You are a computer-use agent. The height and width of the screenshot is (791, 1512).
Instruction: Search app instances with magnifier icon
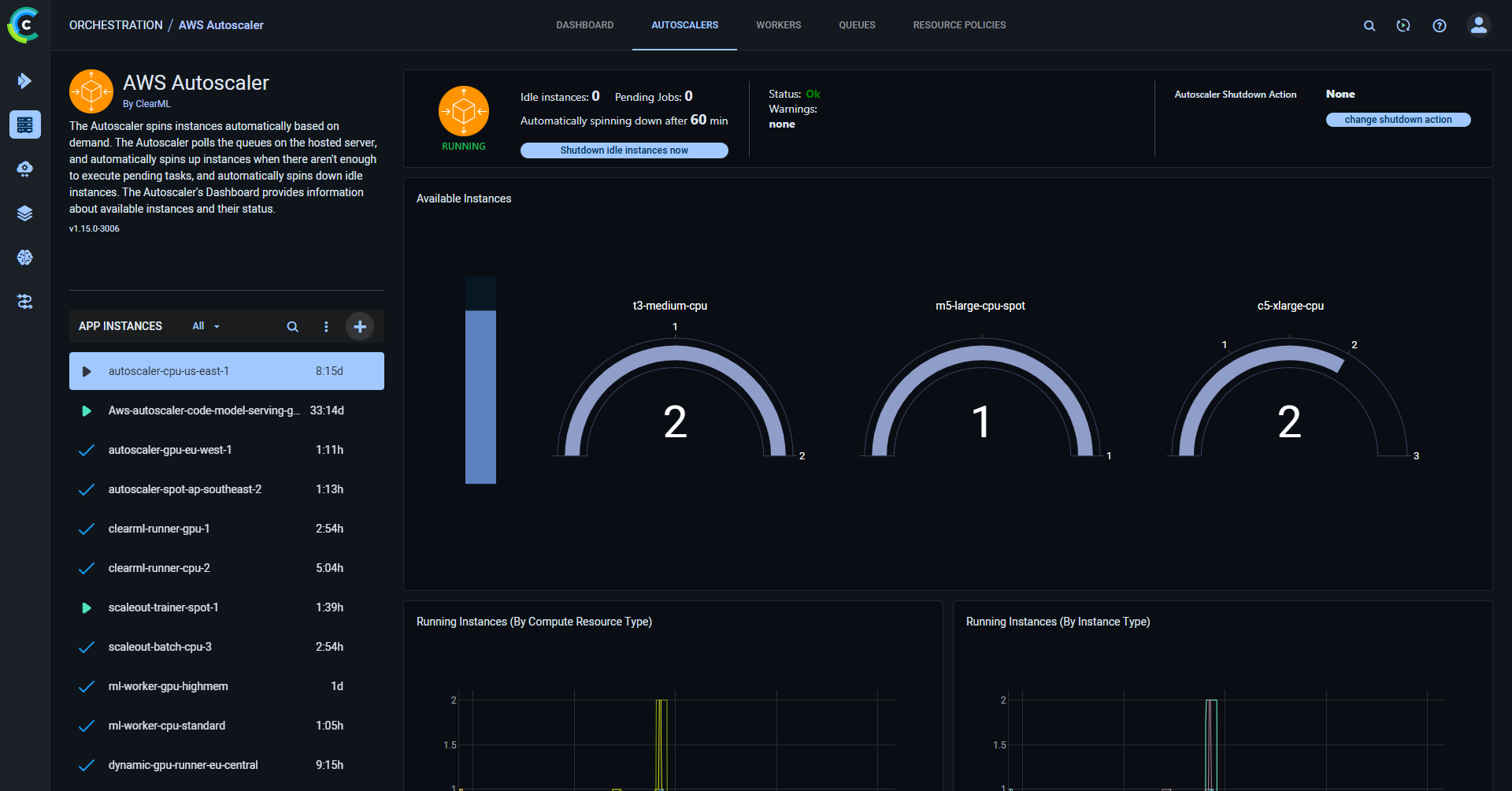pos(292,326)
